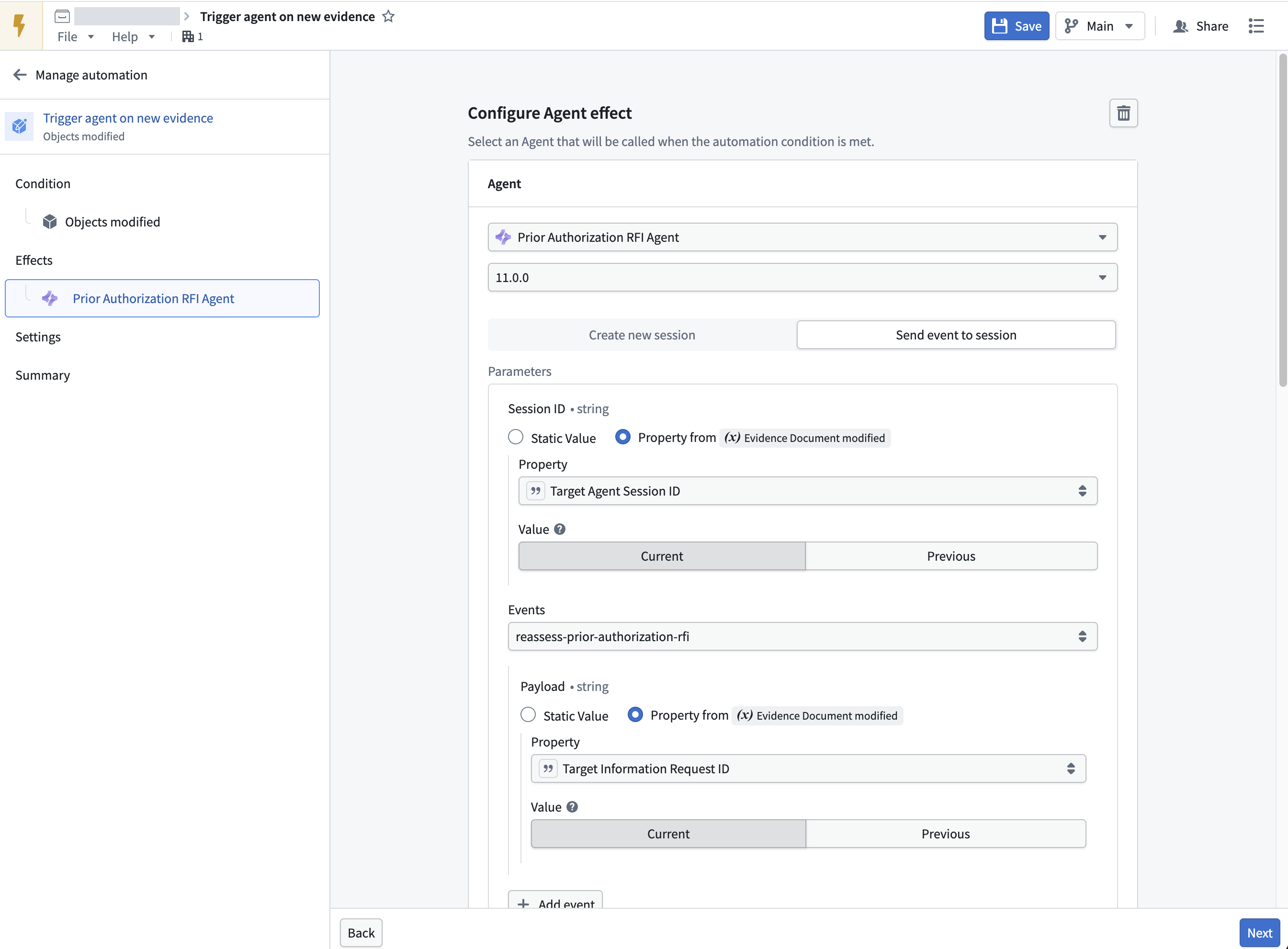Choose Previous value for Session ID

pos(951,555)
